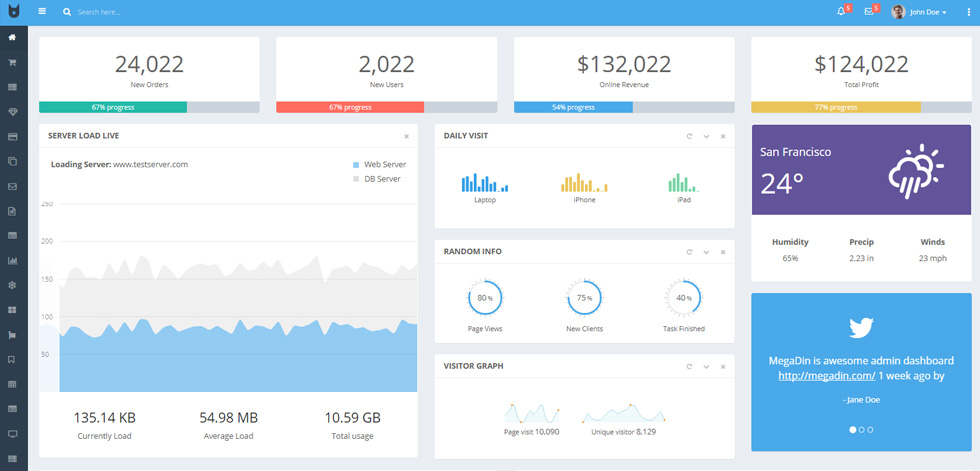
Task: Select the third carousel dot on the tweet card
Action: (x=870, y=430)
